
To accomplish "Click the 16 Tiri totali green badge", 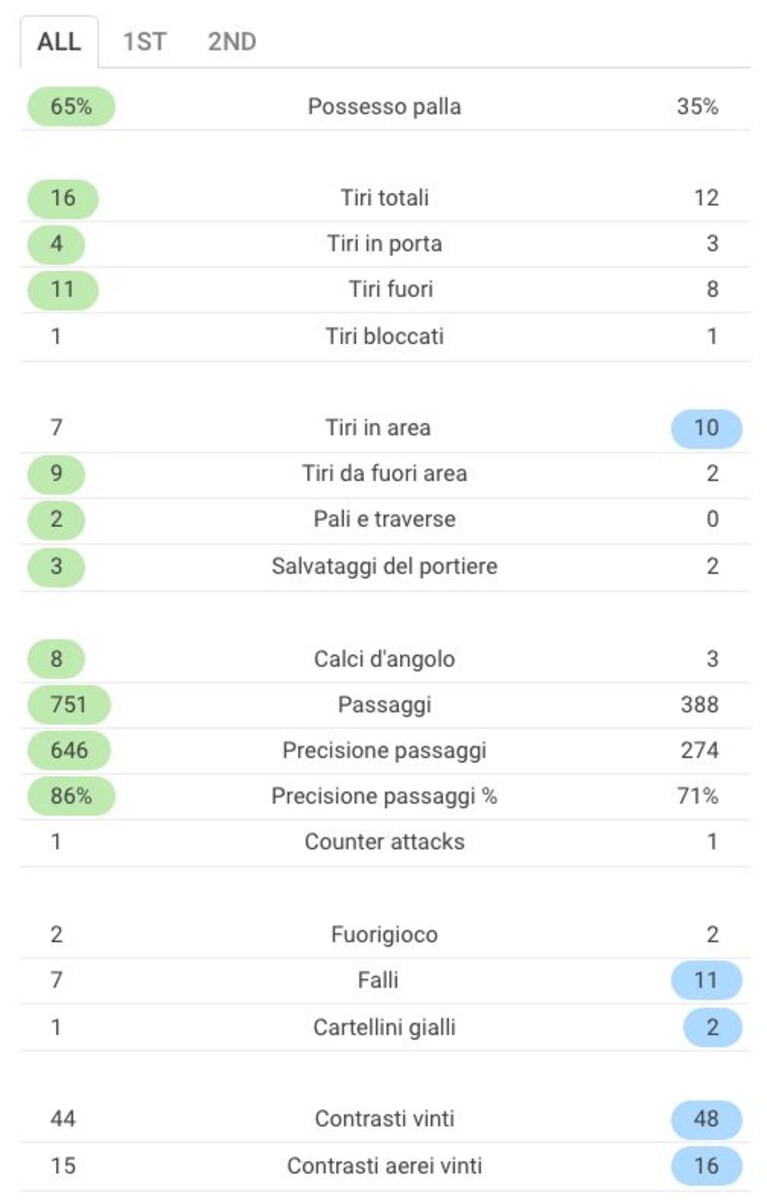I will click(x=63, y=198).
